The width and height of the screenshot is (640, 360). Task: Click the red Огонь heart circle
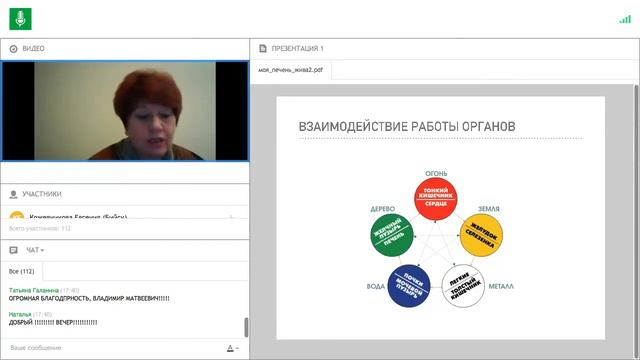pyautogui.click(x=436, y=199)
